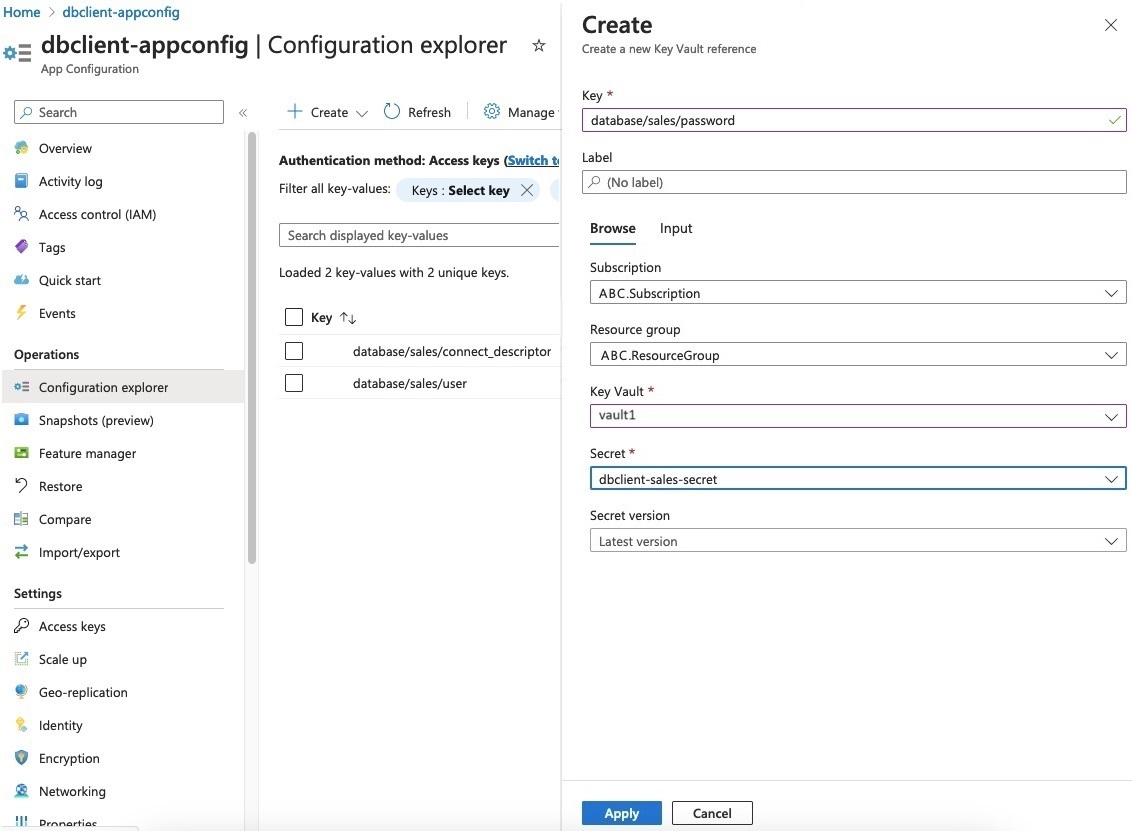Sort by Key using arrows icon
Viewport: 1132px width, 831px height.
pyautogui.click(x=348, y=318)
